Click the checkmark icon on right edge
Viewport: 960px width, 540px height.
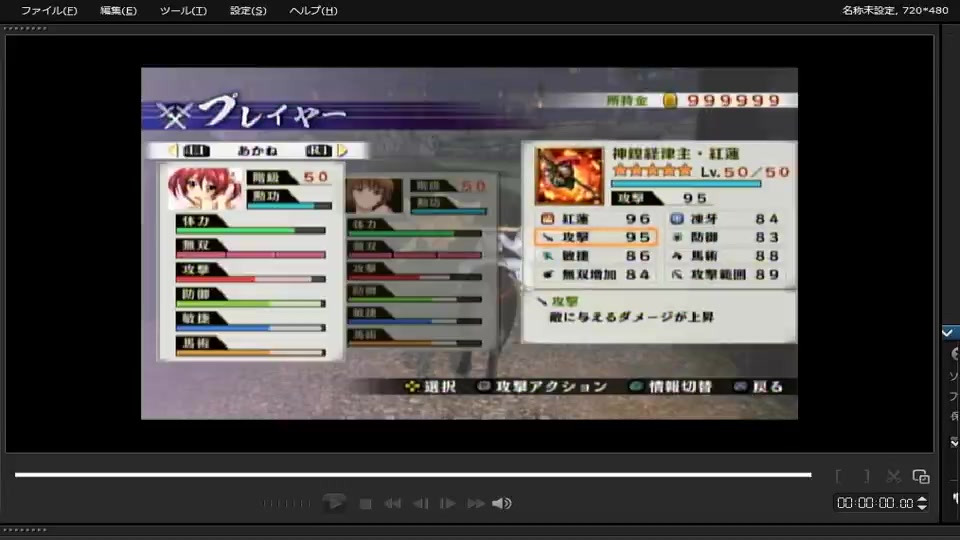click(x=948, y=332)
